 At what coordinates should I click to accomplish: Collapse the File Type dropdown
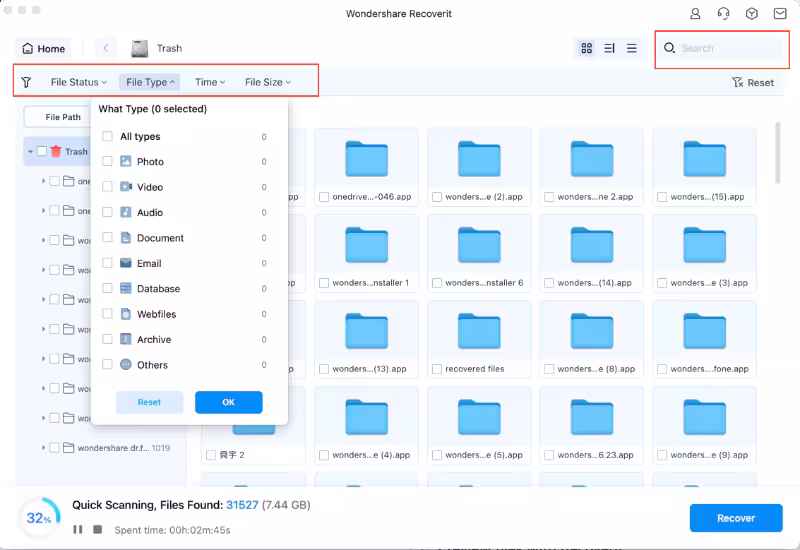(x=149, y=82)
